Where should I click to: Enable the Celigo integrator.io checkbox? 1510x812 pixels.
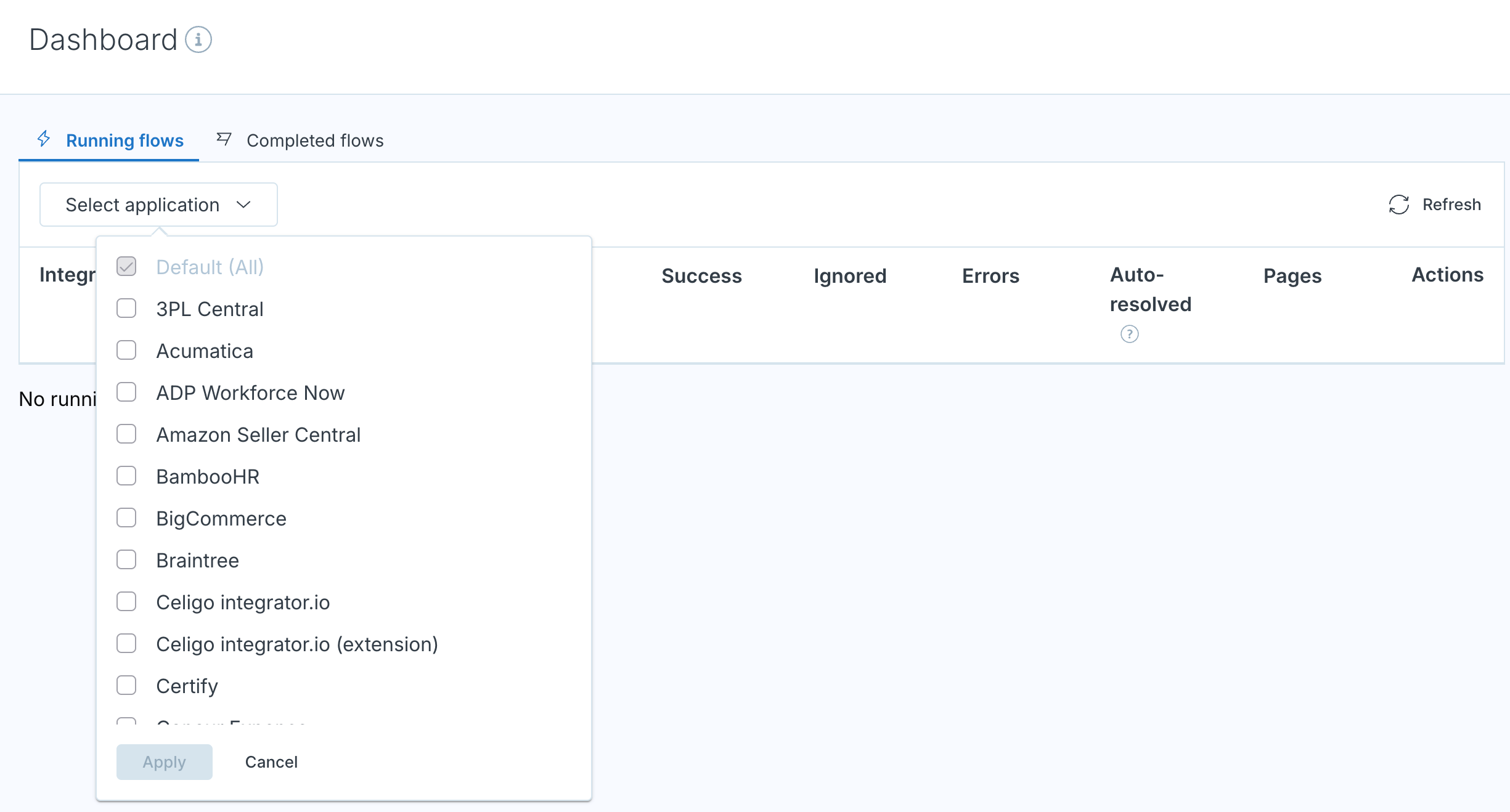pyautogui.click(x=126, y=602)
